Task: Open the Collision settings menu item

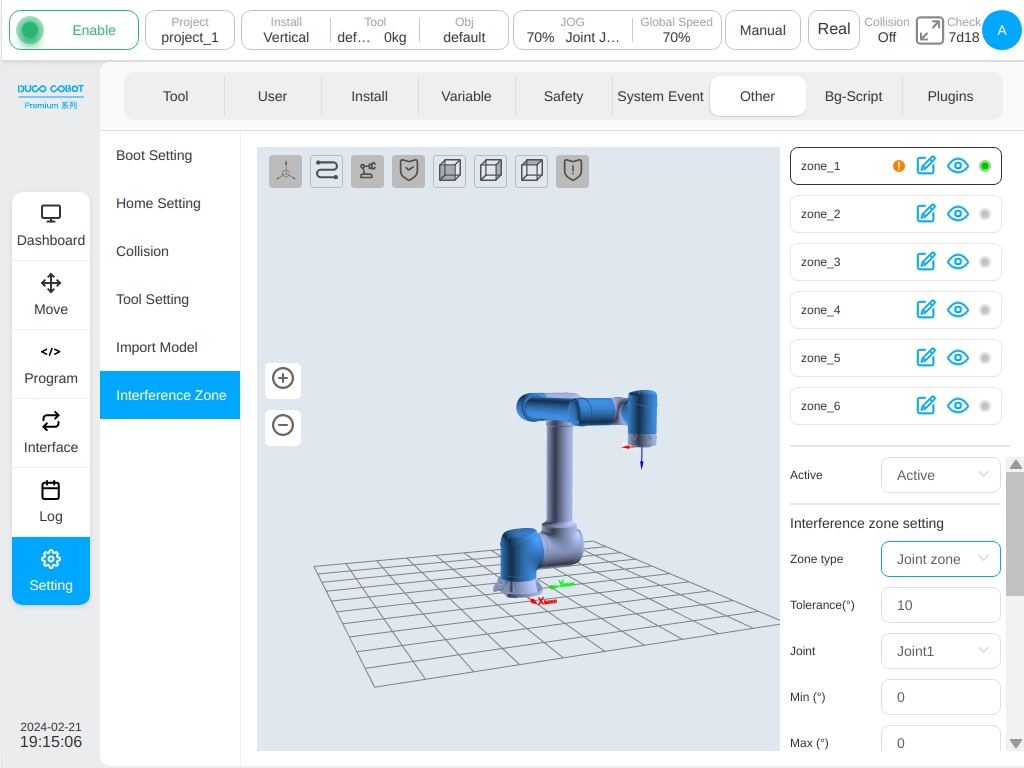Action: (142, 251)
